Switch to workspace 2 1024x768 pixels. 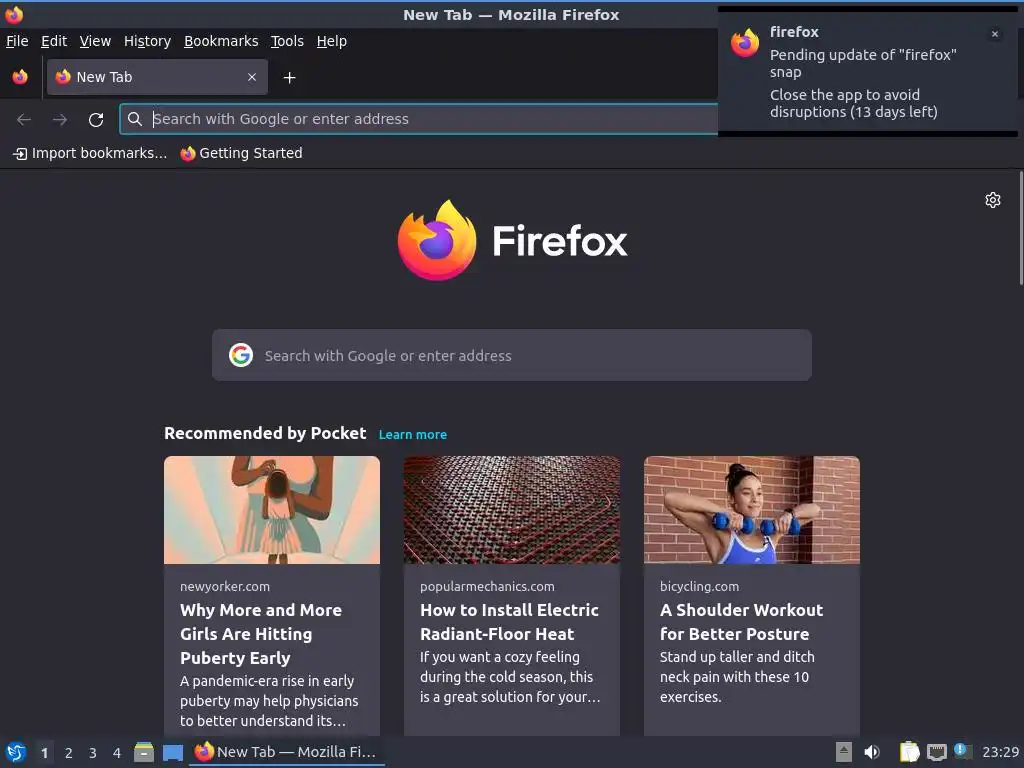[x=69, y=753]
